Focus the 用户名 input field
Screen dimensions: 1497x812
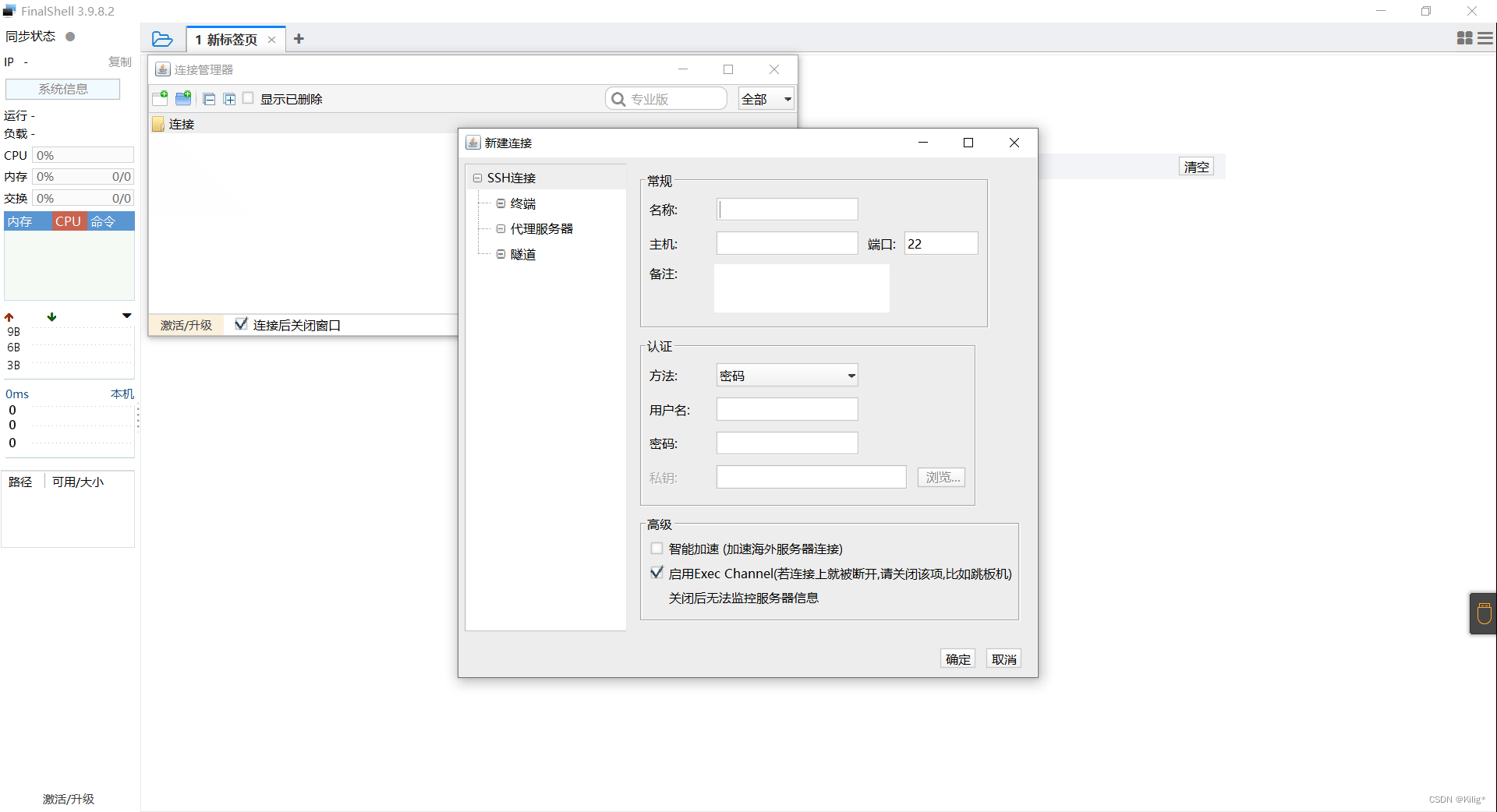(x=787, y=409)
